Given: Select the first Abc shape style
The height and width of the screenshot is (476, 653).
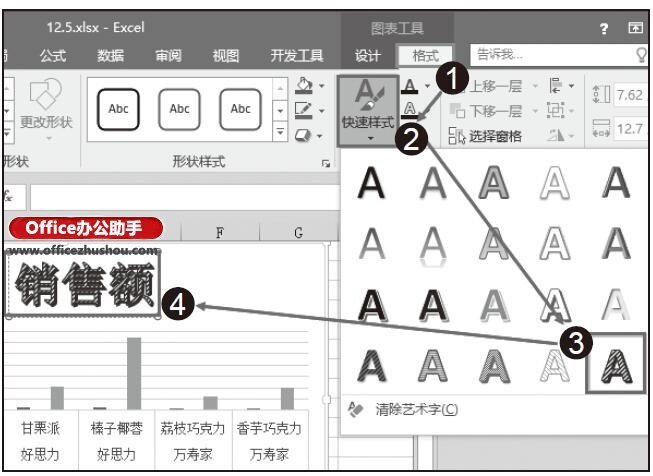Looking at the screenshot, I should pos(118,109).
